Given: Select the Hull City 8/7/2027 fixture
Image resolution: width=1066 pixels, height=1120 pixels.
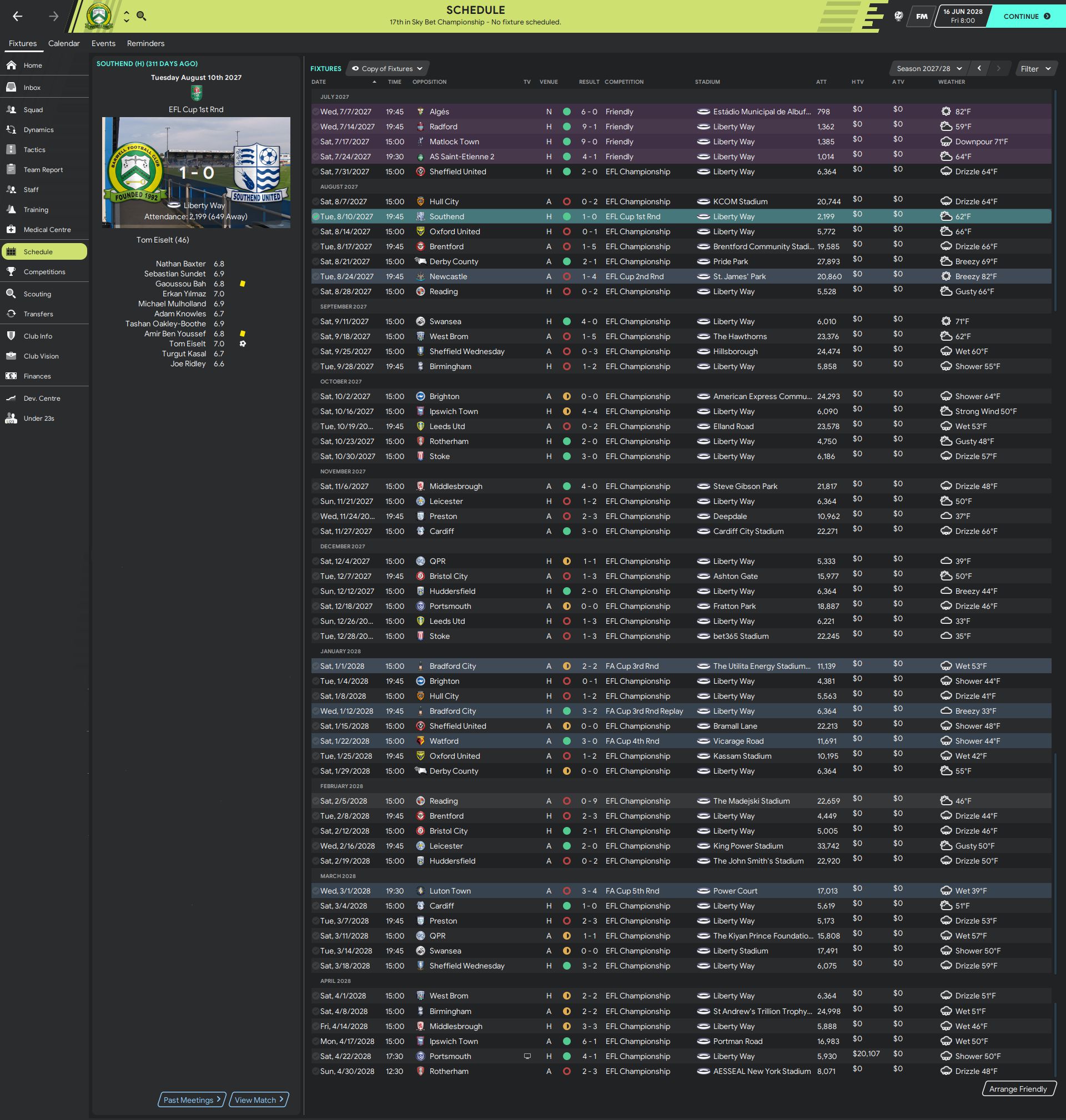Looking at the screenshot, I should 681,201.
